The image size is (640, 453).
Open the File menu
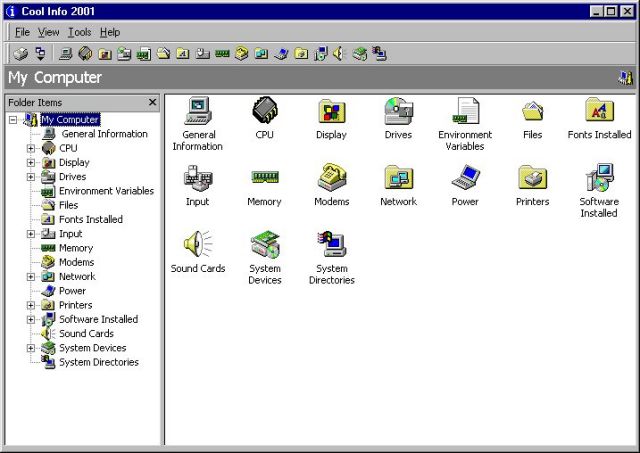[22, 32]
